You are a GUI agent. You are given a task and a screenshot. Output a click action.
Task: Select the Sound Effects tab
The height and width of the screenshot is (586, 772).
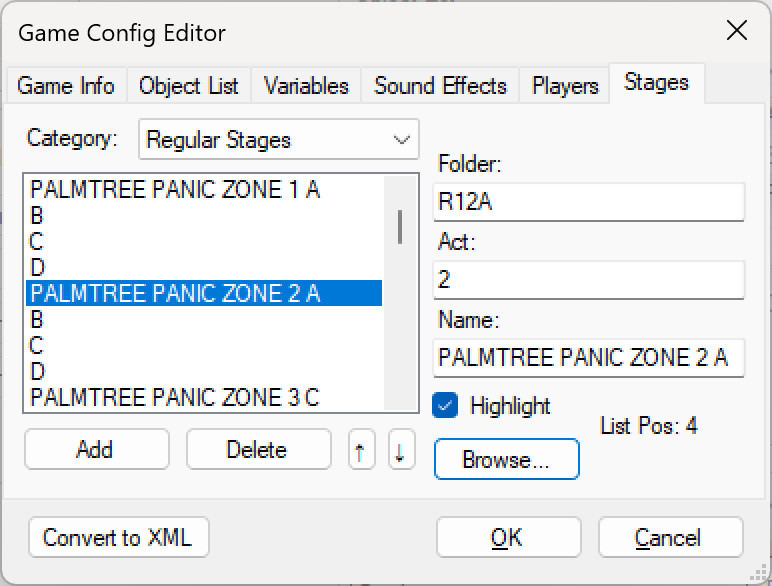point(440,86)
